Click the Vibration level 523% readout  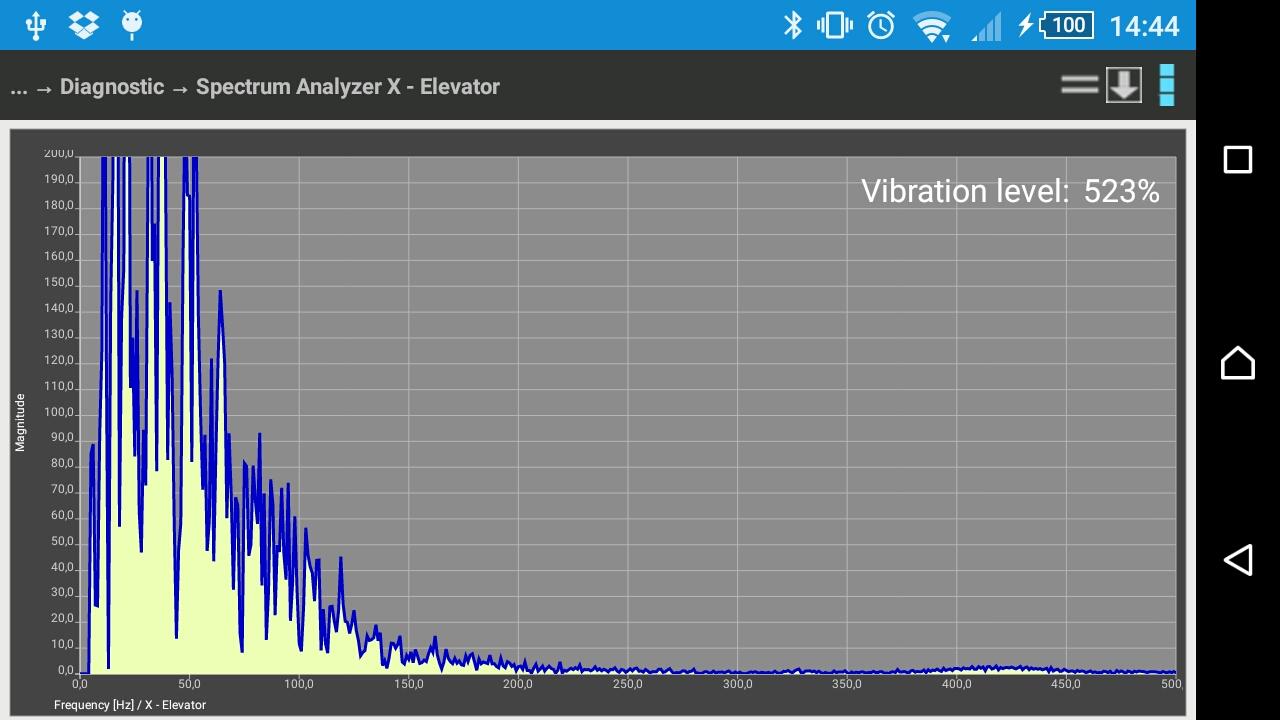coord(1010,191)
